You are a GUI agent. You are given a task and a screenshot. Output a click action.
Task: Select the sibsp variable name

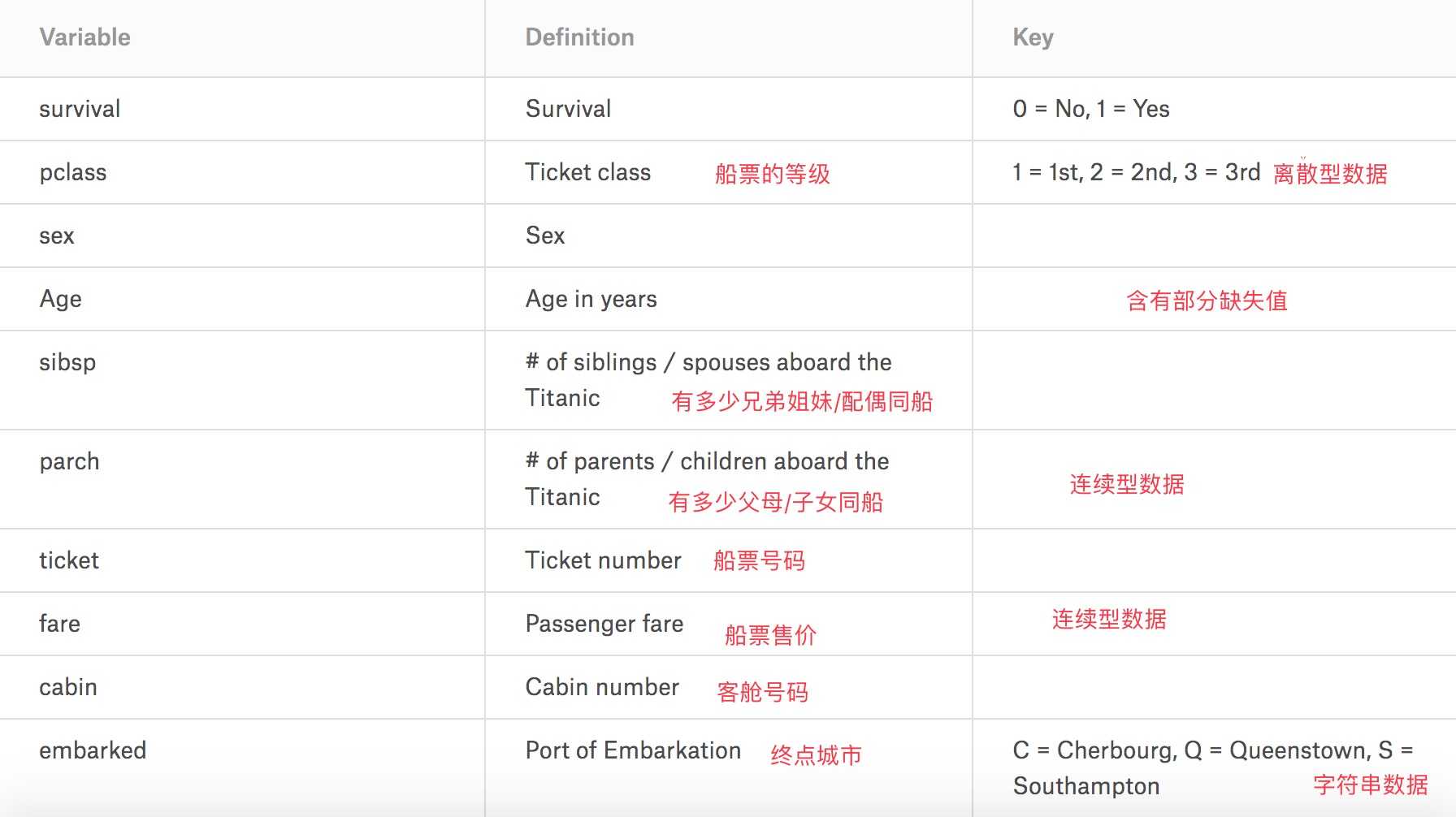click(67, 362)
